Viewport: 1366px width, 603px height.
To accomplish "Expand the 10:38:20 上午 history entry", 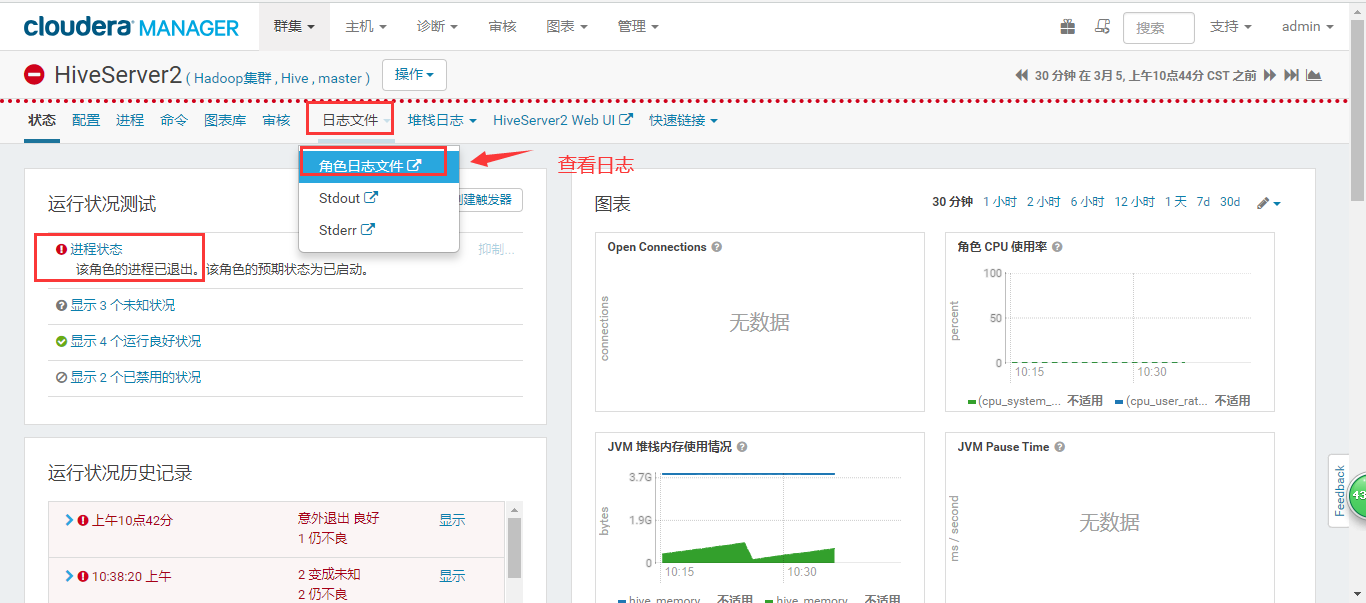I will (x=69, y=576).
